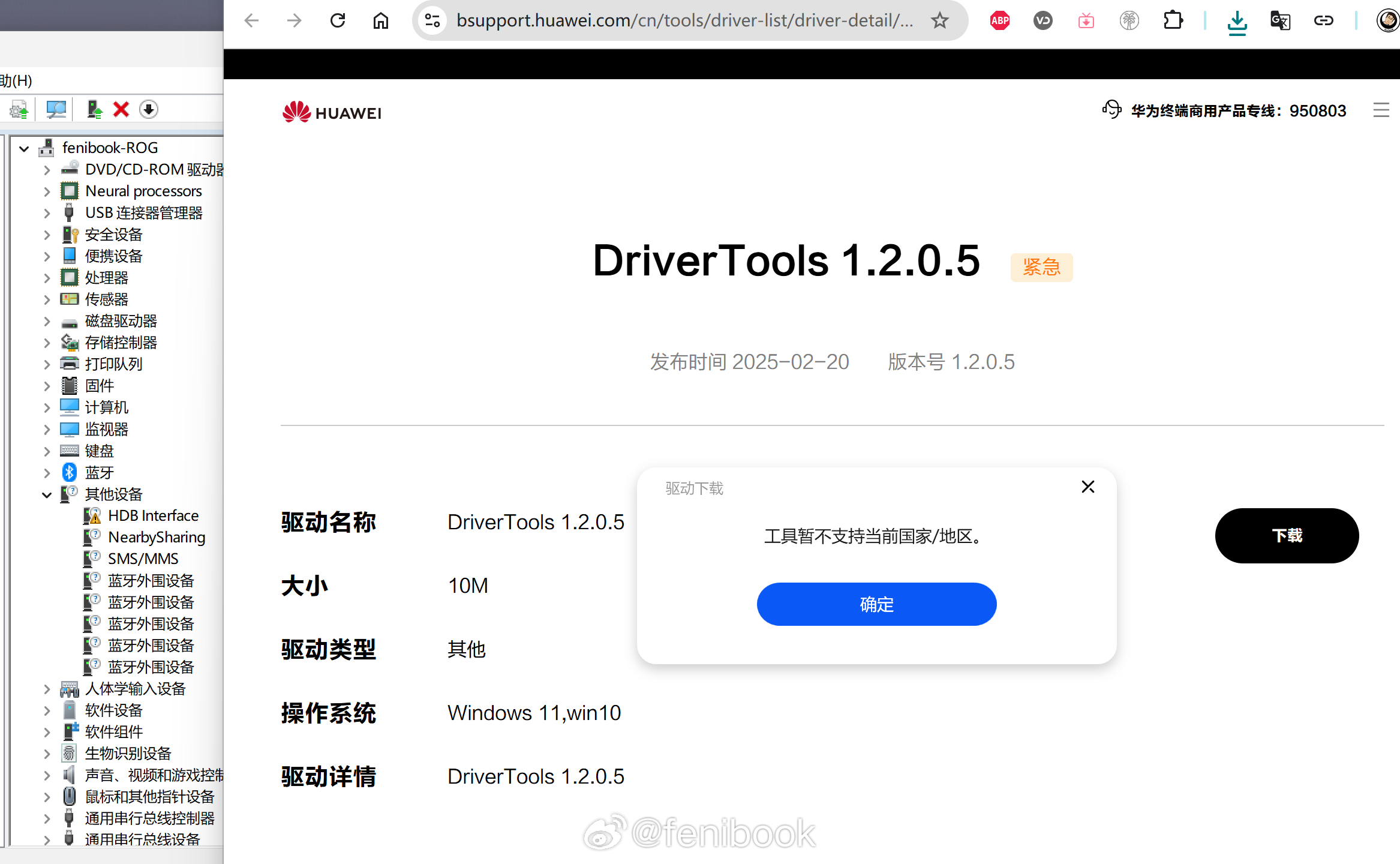Select the 固件 category
The height and width of the screenshot is (864, 1400).
99,386
